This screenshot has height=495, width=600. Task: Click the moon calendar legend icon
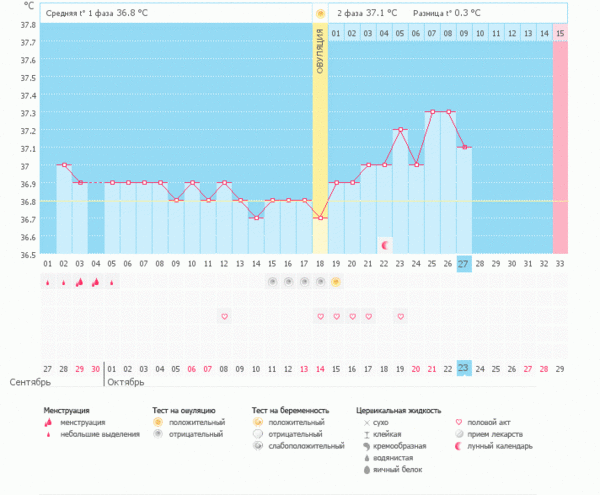[x=458, y=446]
